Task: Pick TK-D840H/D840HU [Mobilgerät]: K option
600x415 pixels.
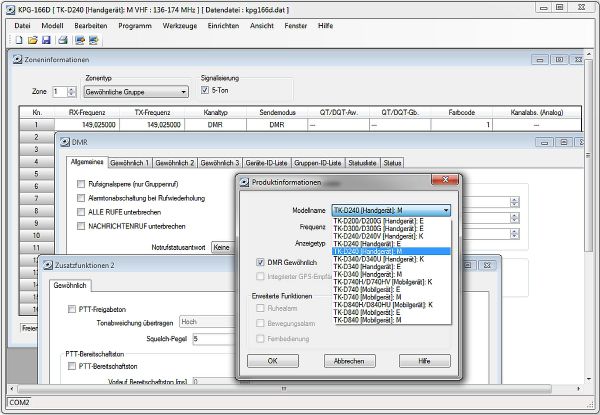Action: (391, 305)
